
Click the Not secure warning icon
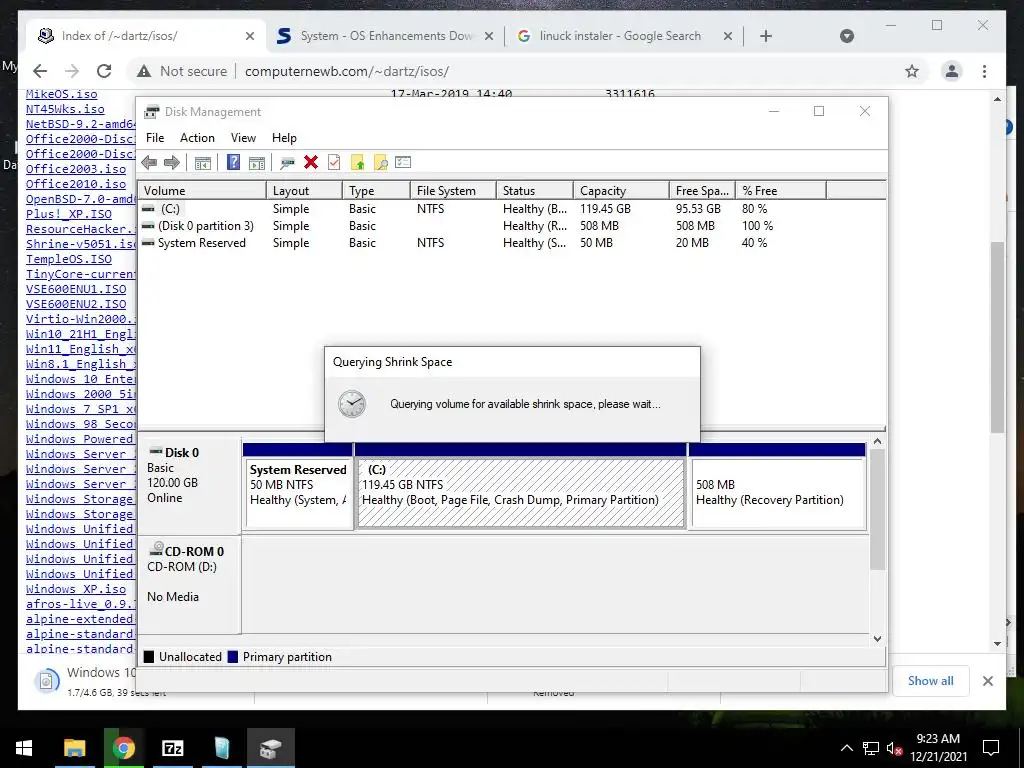(144, 71)
